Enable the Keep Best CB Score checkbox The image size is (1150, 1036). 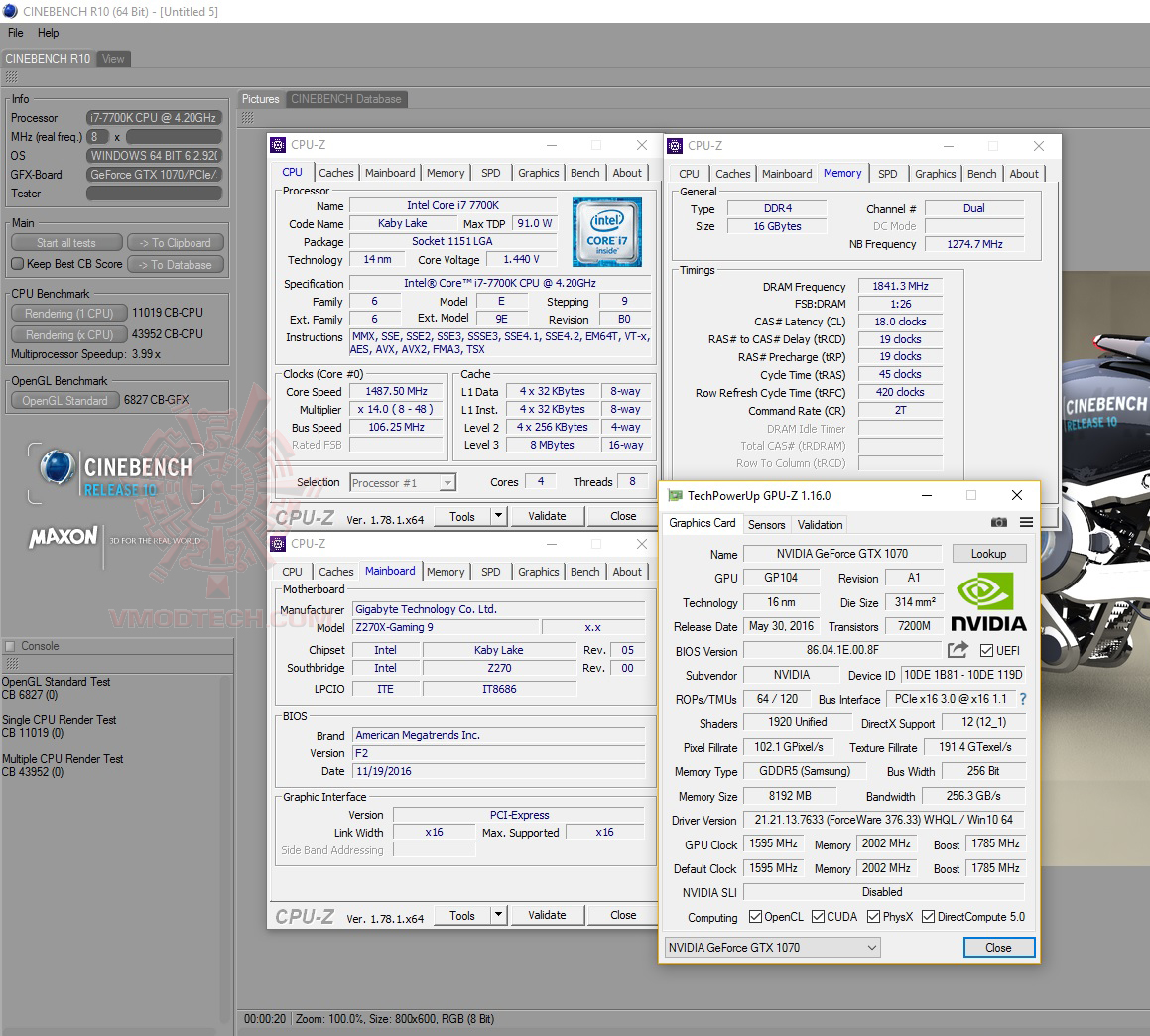[17, 264]
